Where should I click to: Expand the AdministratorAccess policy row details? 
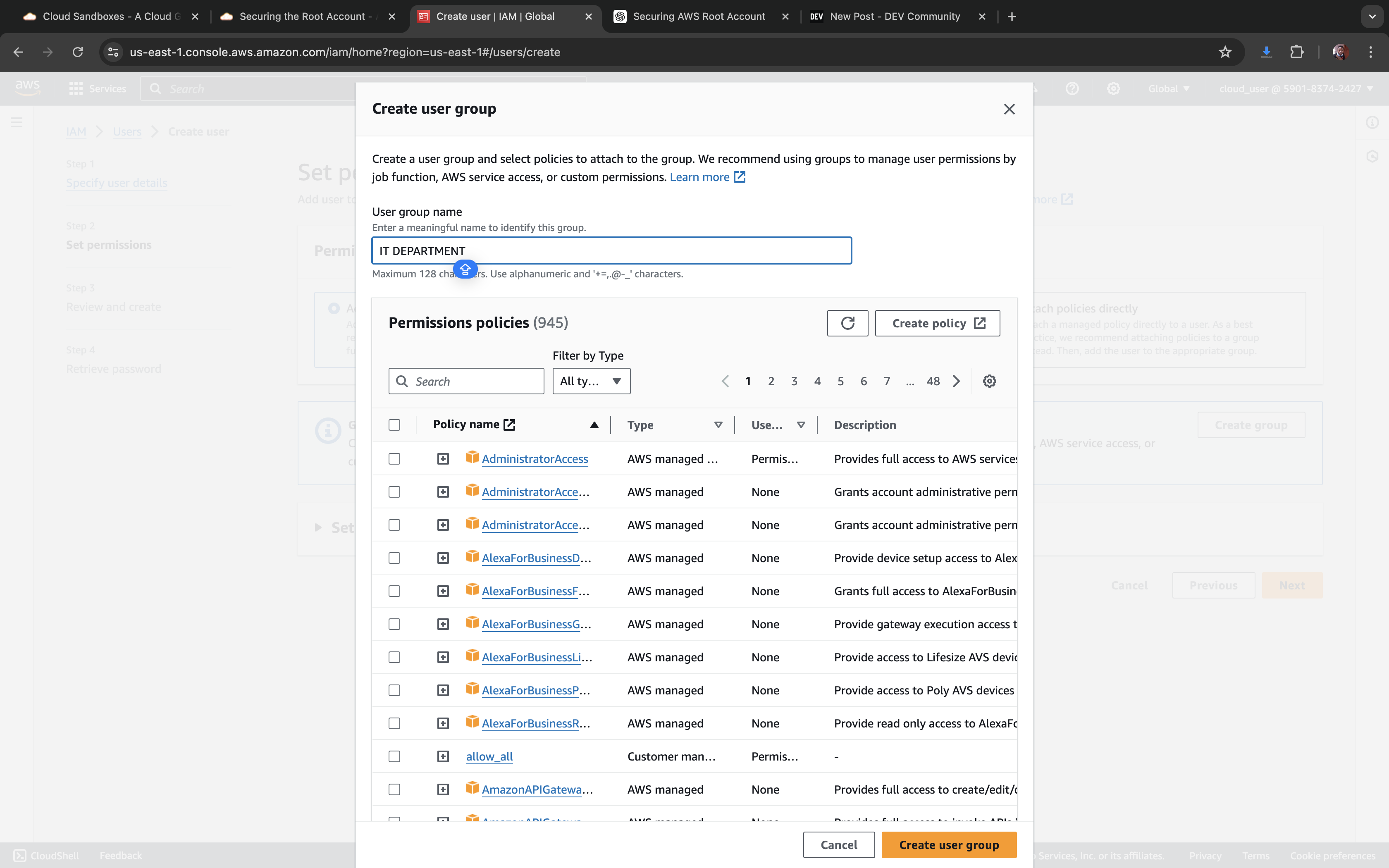[x=442, y=459]
